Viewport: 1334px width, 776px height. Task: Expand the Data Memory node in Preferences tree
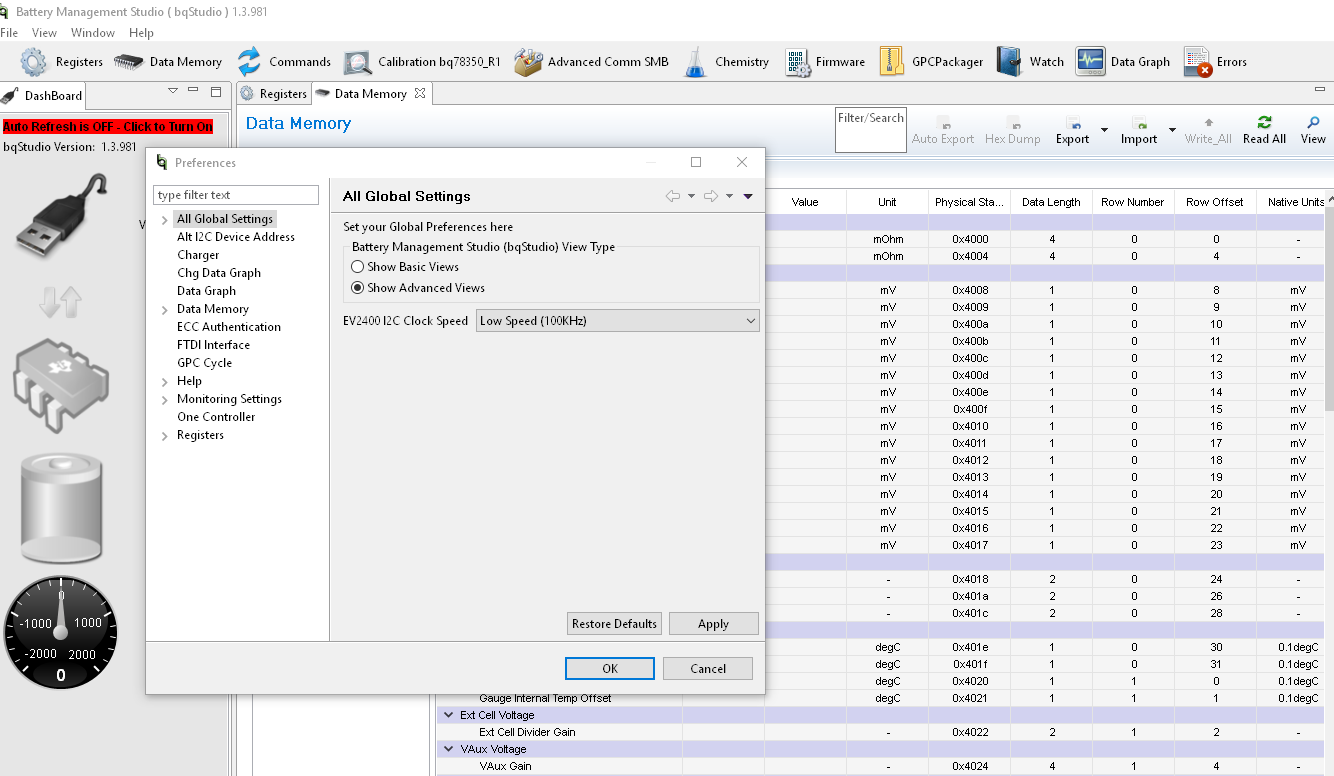[x=165, y=309]
